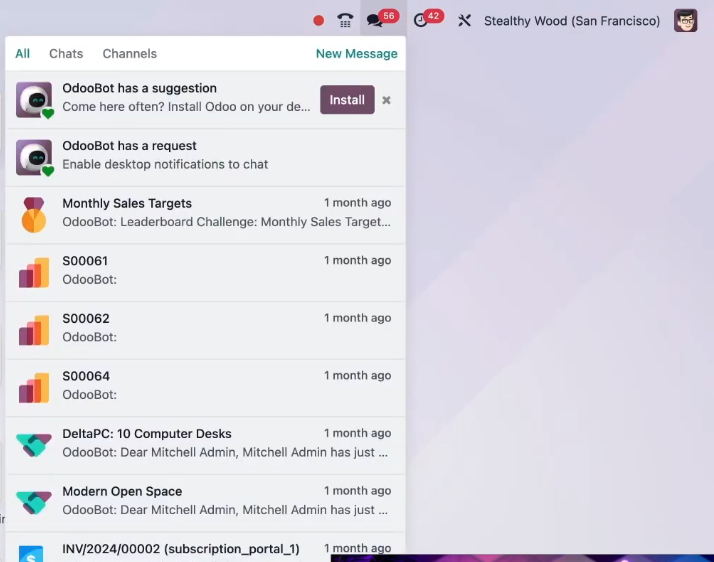Click OdooBot avatar in suggestion row
Viewport: 714px width, 562px height.
34,100
